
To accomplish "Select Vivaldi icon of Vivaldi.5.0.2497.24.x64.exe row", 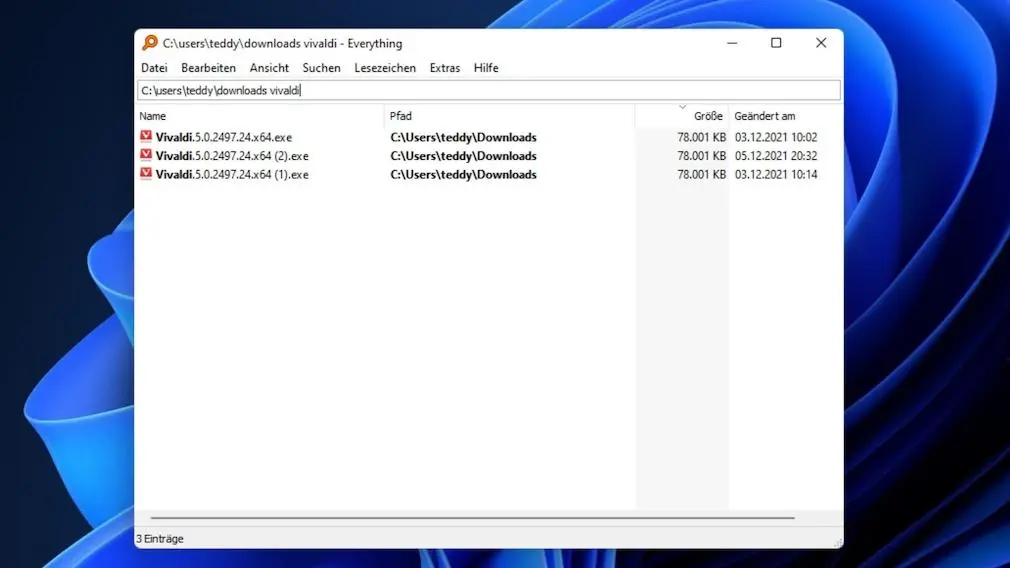I will tap(146, 137).
